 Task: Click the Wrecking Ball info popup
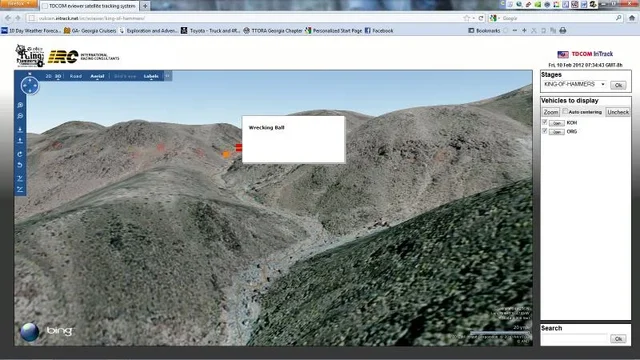coord(293,140)
